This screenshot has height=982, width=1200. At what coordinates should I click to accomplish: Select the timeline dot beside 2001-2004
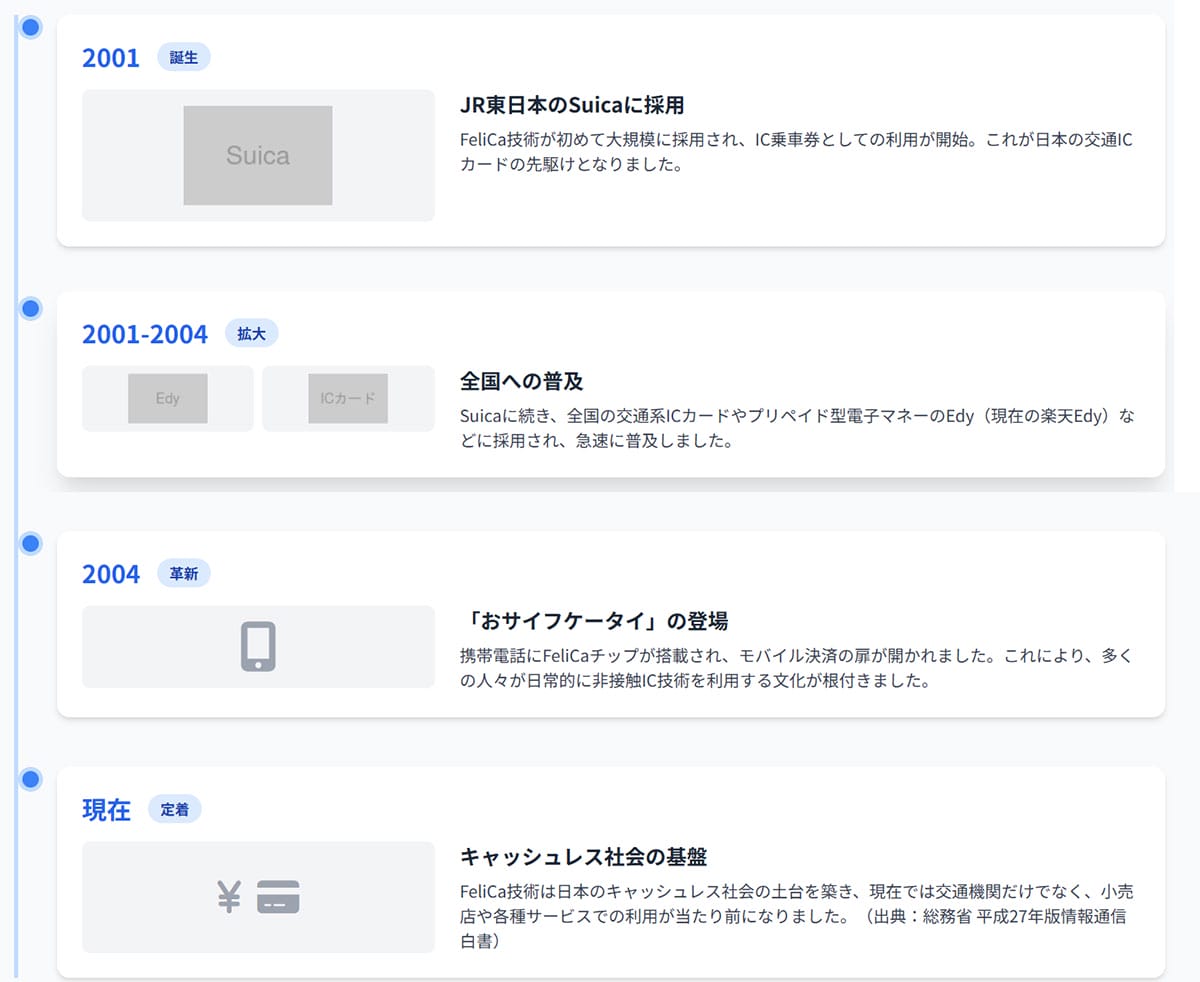pyautogui.click(x=31, y=308)
